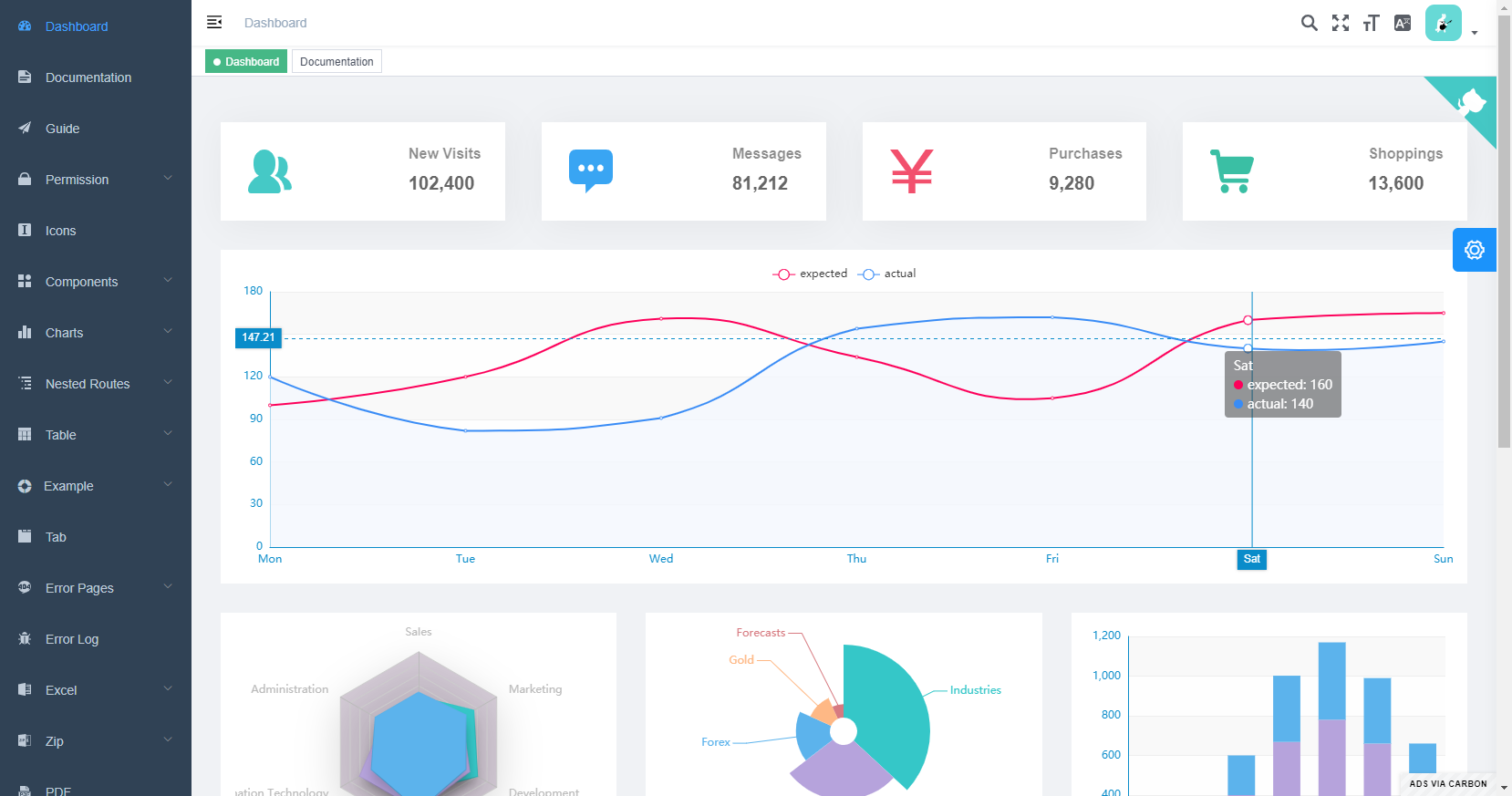Click the Purchases yen icon
Screen dimensions: 1512x796
(911, 171)
